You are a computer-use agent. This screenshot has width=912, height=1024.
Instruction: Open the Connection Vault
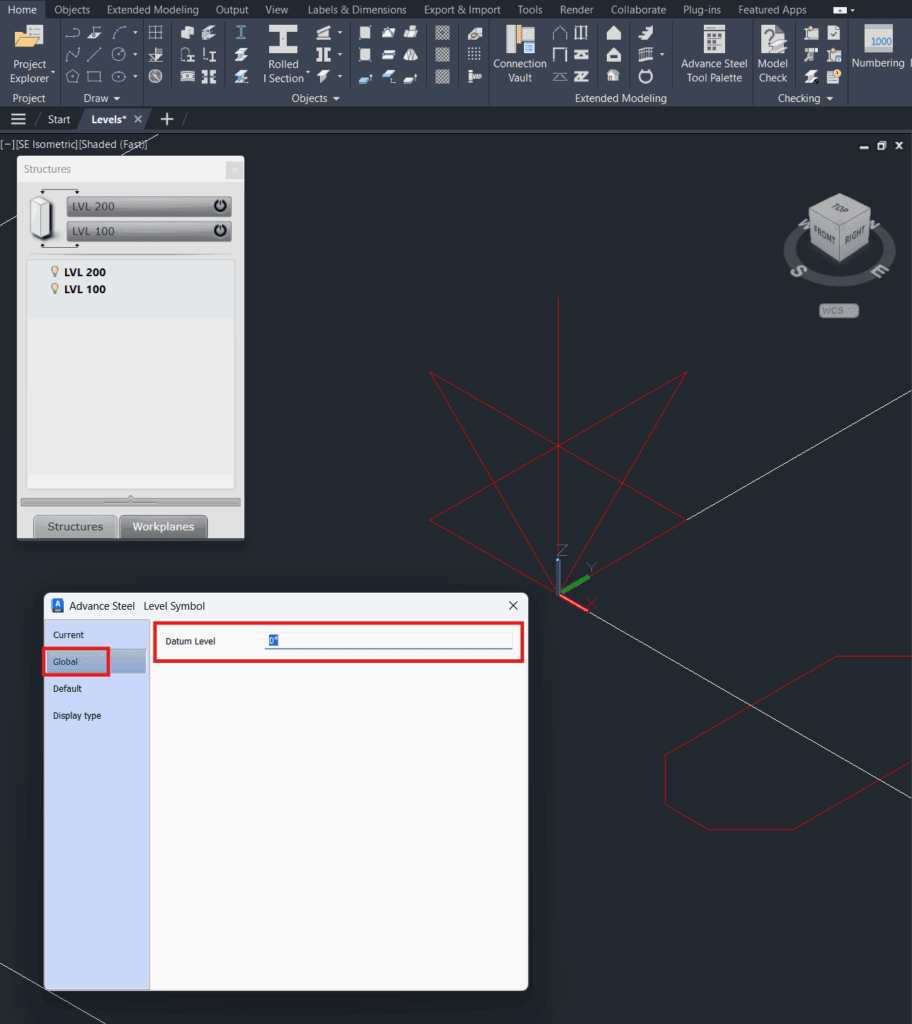(520, 54)
